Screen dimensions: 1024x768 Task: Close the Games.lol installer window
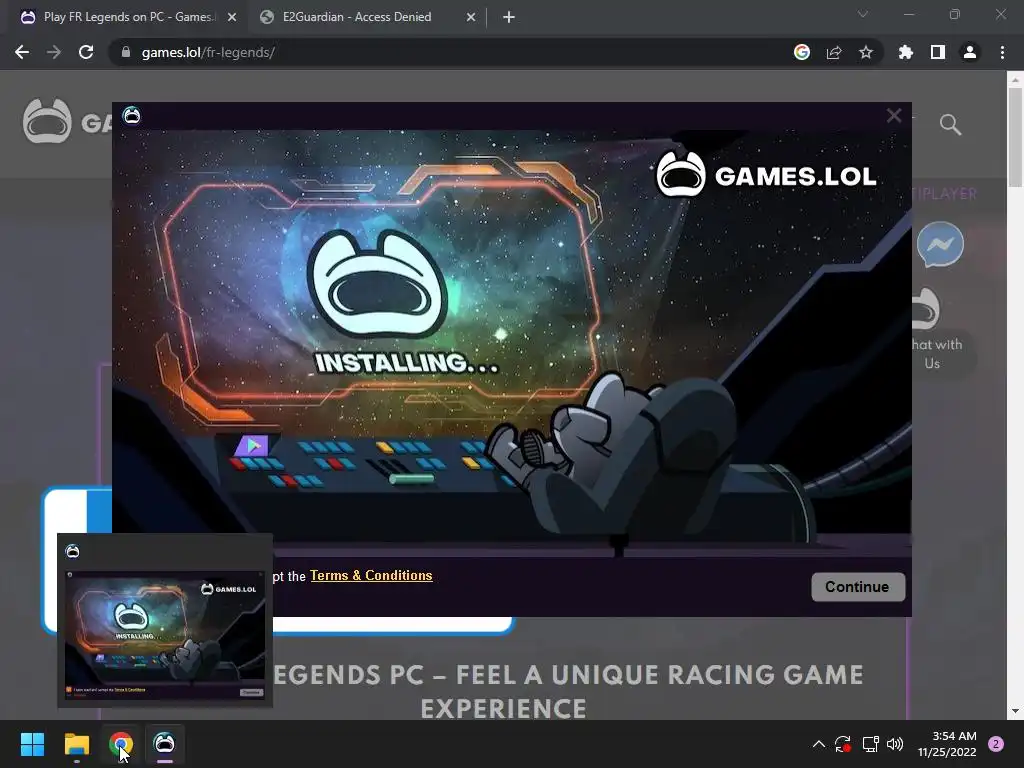(x=894, y=116)
